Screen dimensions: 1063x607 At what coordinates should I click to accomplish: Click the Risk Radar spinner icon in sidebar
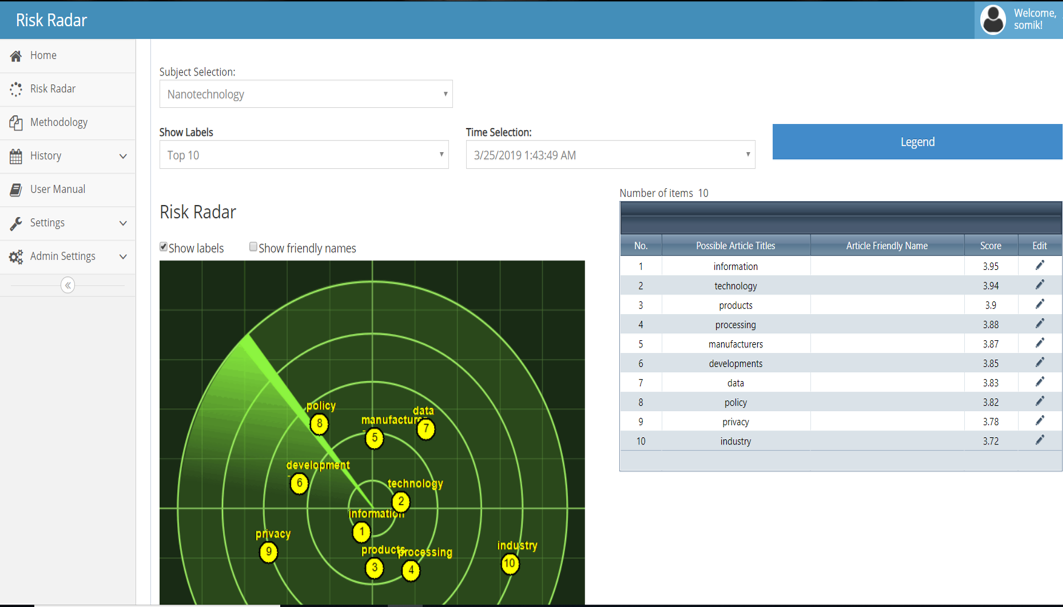point(16,89)
